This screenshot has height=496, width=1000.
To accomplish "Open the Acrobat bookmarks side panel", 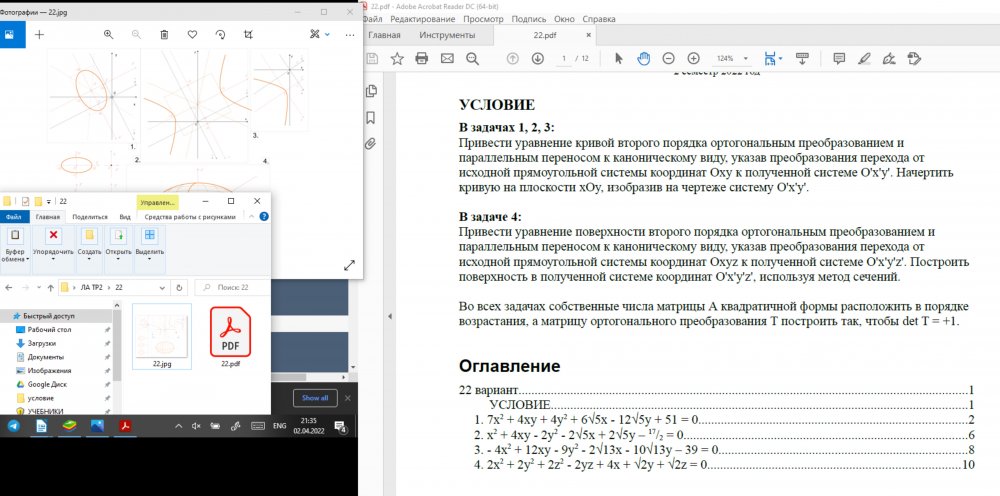I will (371, 117).
